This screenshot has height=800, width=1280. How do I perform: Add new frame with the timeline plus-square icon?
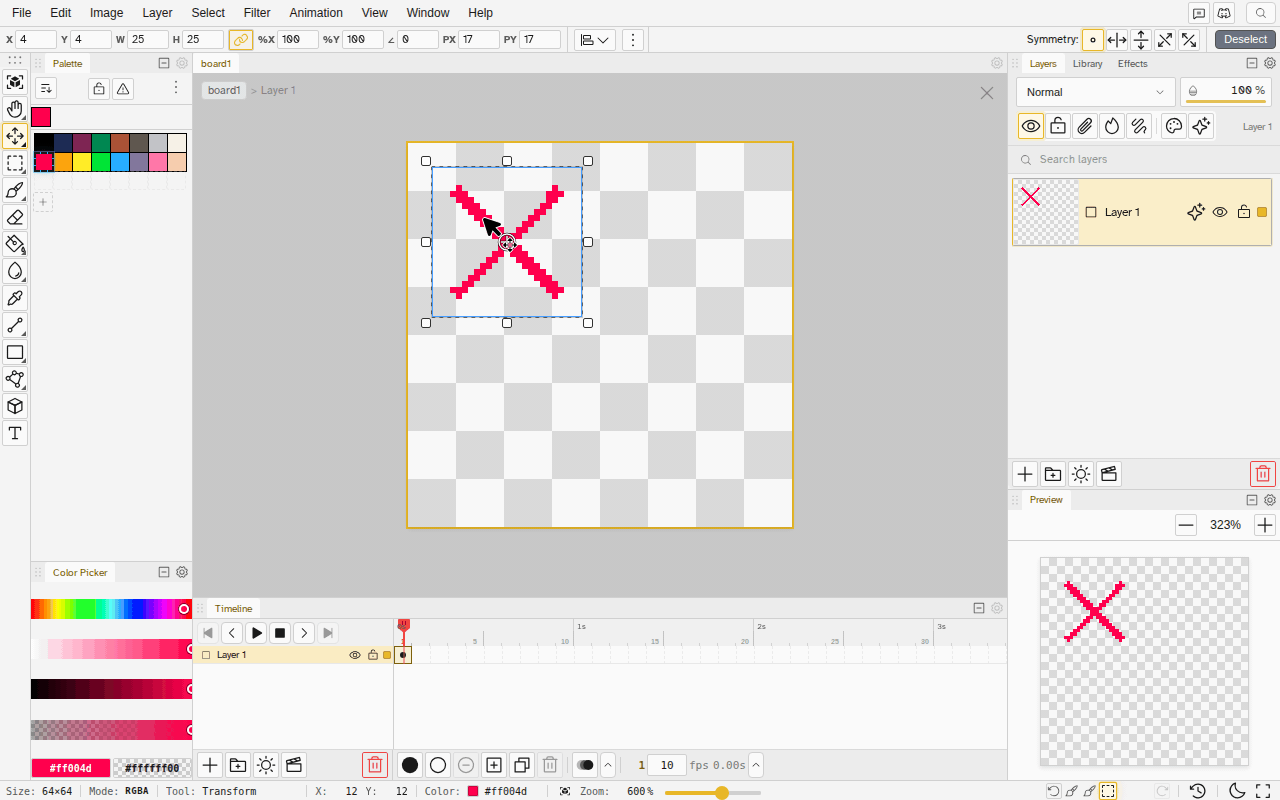(494, 765)
